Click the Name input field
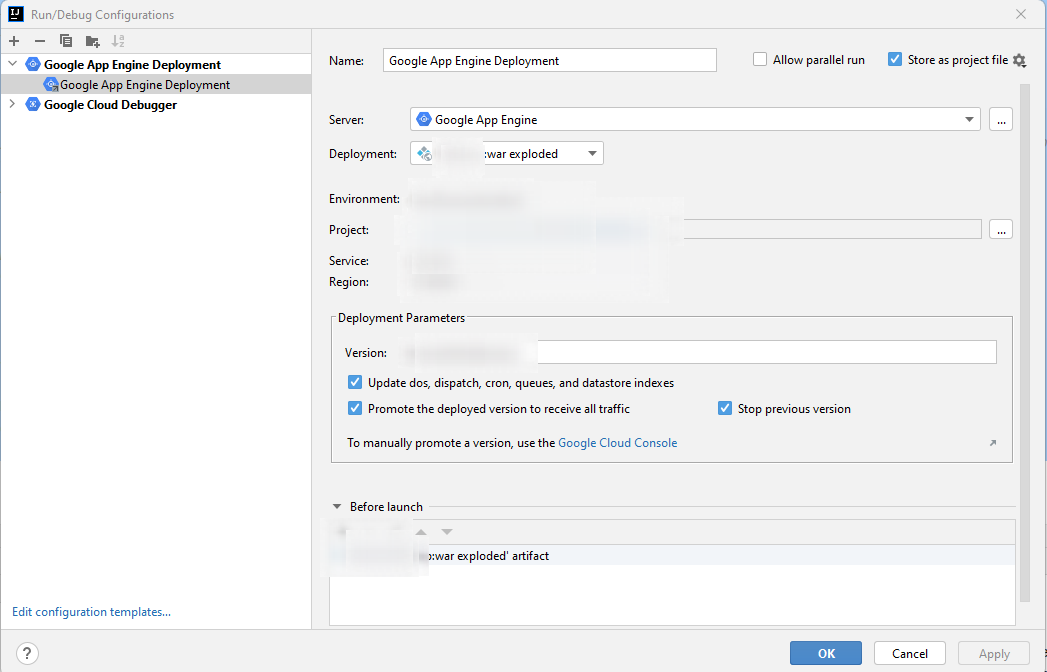 [550, 60]
